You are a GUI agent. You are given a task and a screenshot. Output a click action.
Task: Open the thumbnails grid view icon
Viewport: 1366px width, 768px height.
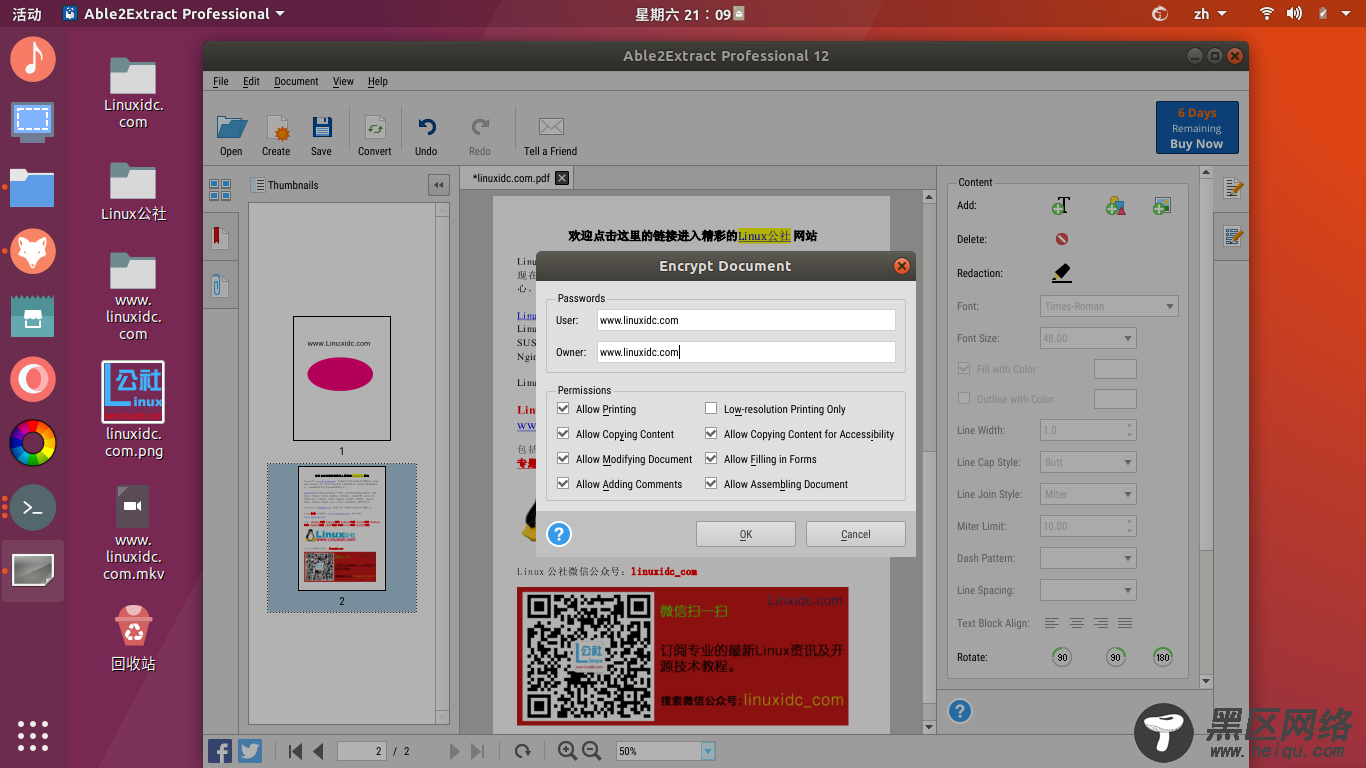click(220, 190)
